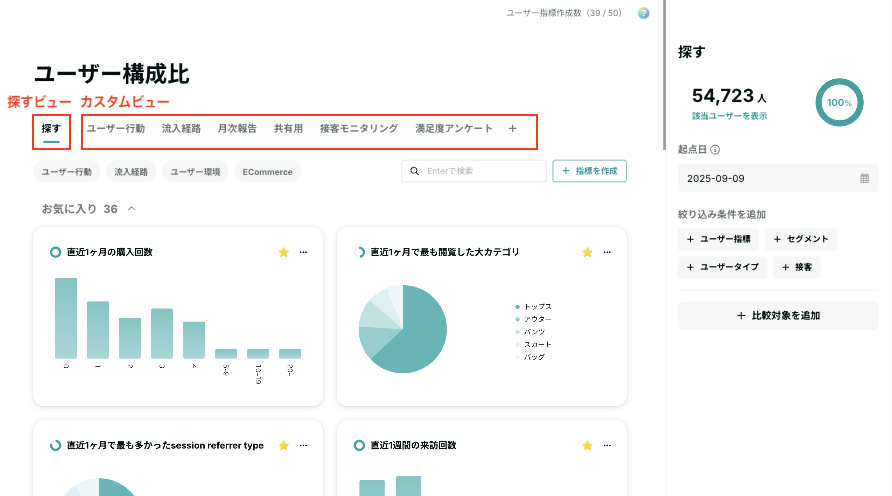Click the session referrer type card title
The width and height of the screenshot is (892, 496).
click(x=165, y=445)
